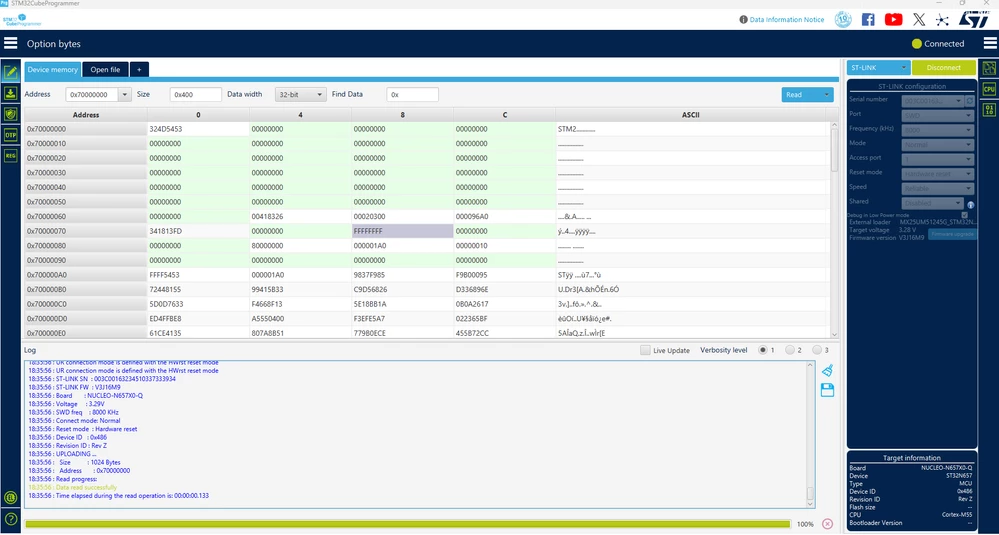Cancel operation with the red X icon
Screen dimensions: 999x535
point(828,524)
